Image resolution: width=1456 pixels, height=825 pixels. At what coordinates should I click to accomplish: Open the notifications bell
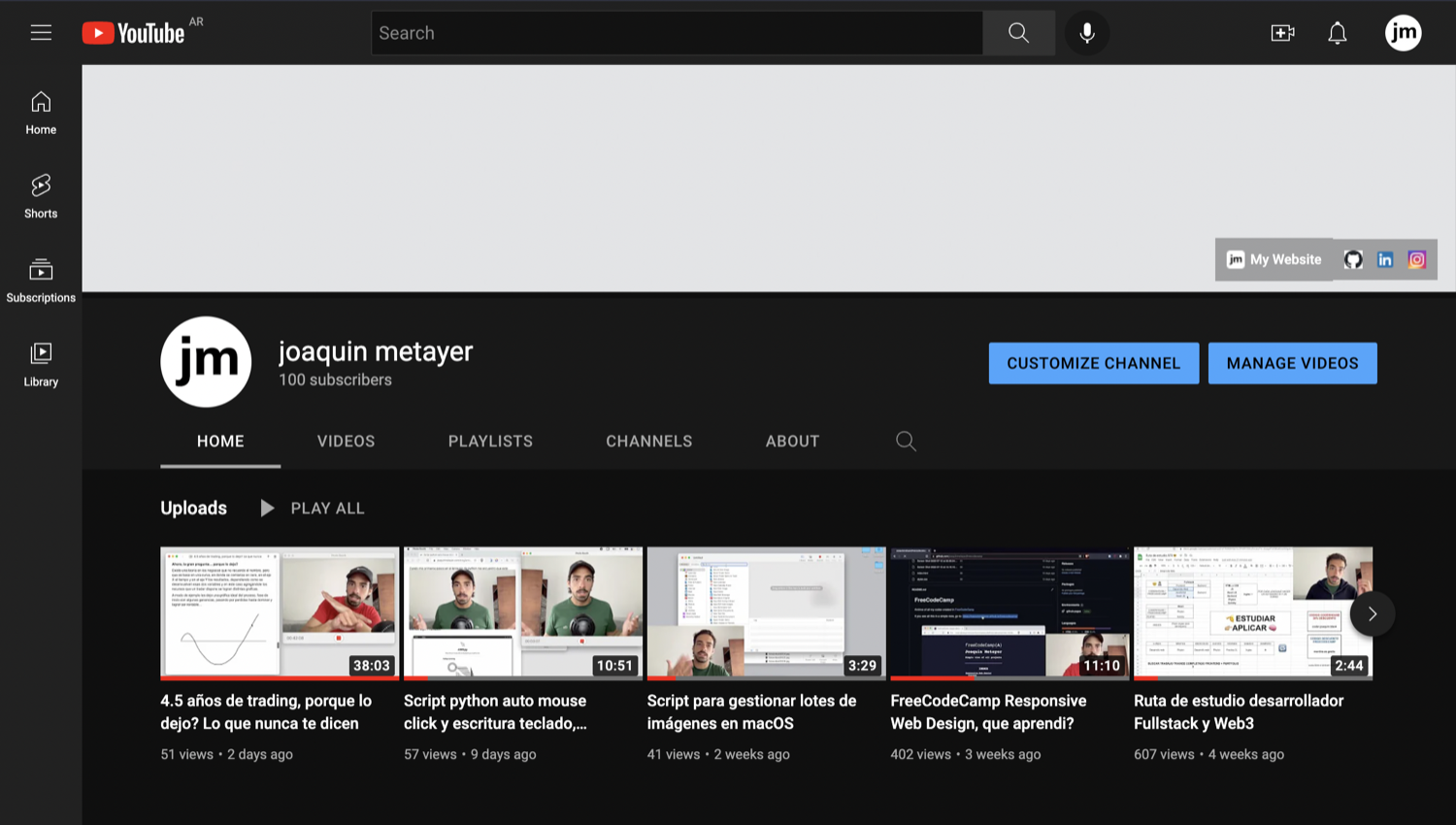1338,33
